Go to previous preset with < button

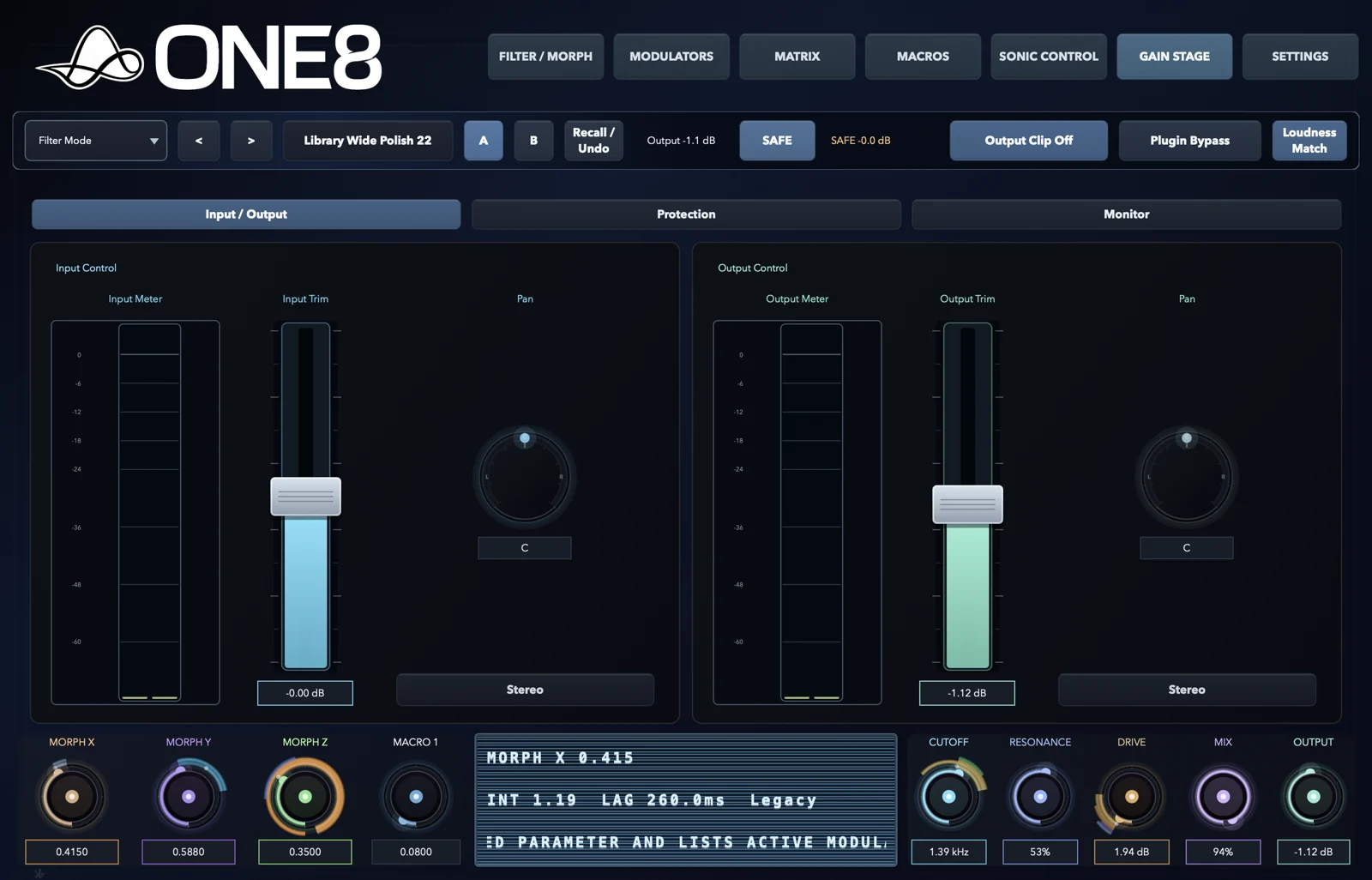click(x=199, y=141)
